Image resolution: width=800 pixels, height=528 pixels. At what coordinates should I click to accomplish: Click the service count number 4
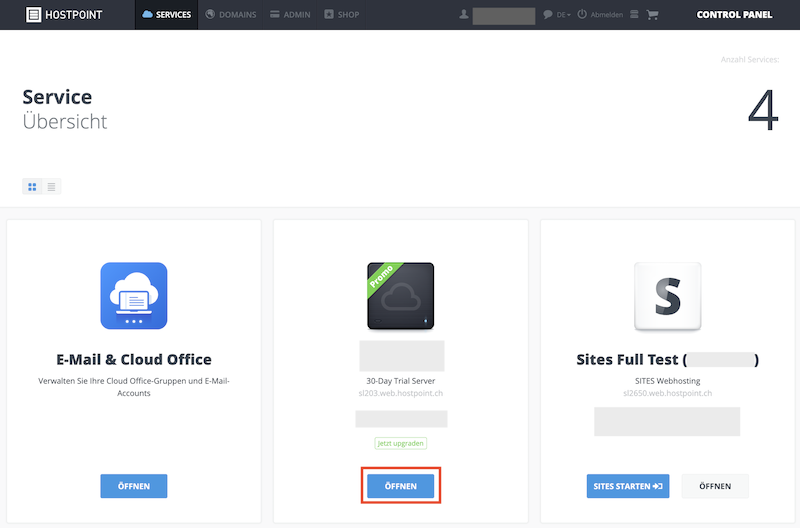click(763, 110)
